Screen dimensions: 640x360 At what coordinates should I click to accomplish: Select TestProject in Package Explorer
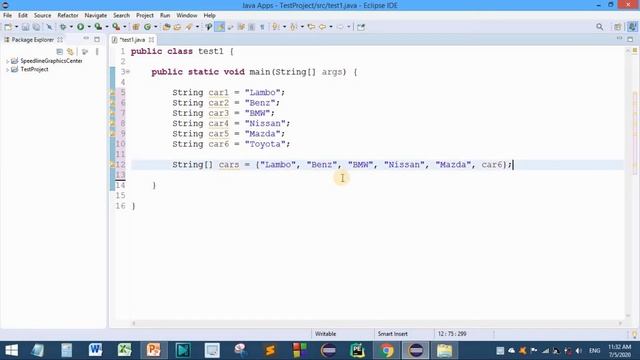click(34, 69)
